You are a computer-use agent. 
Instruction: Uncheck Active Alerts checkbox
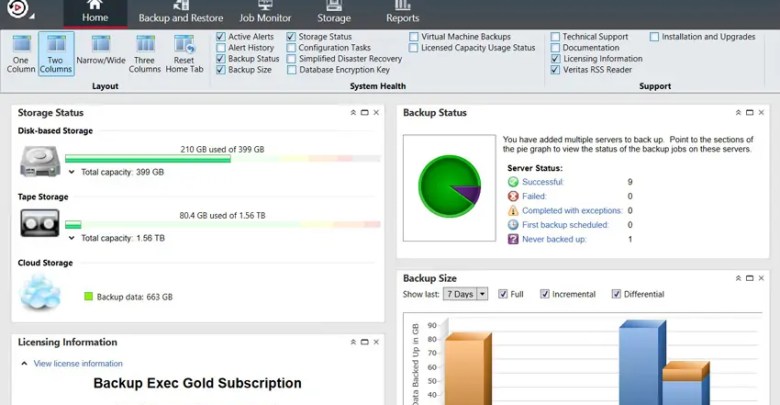pyautogui.click(x=221, y=37)
